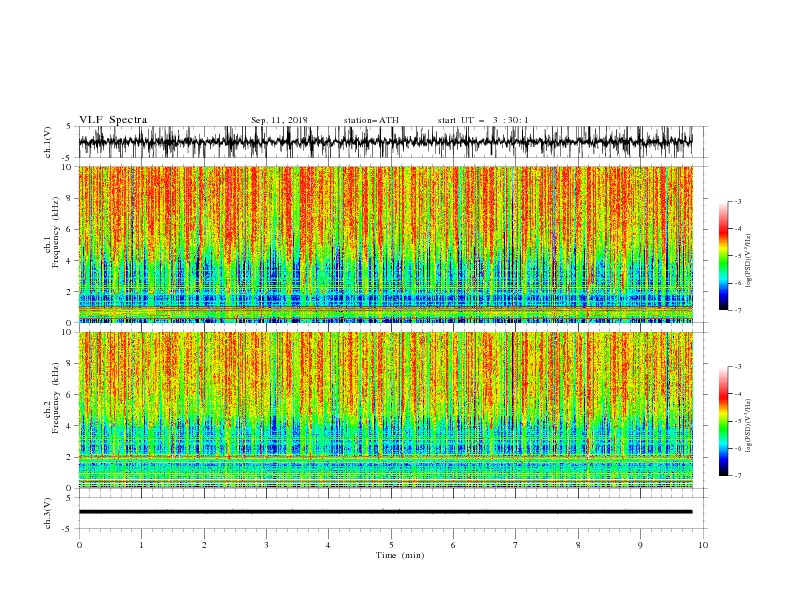
Task: Click the lower log(PSD)(V²/Hz) colorbar label
Action: (x=748, y=425)
